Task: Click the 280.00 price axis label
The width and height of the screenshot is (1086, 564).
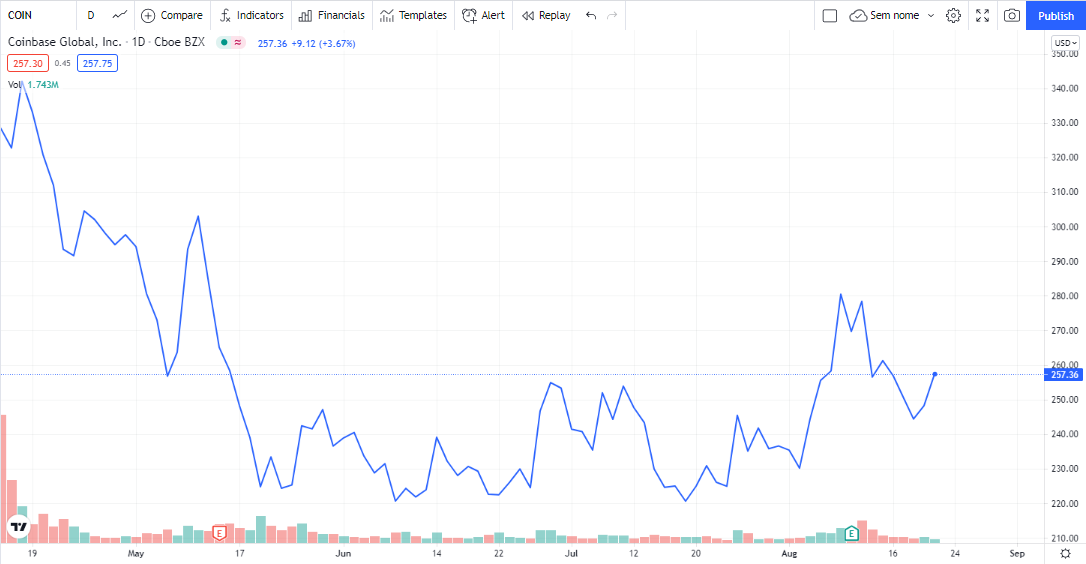Action: [x=1065, y=296]
